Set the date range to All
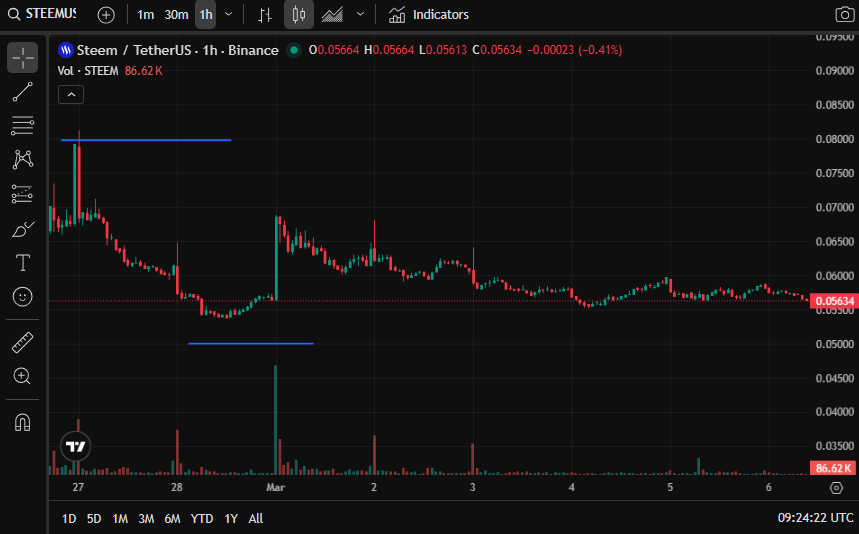 (256, 519)
